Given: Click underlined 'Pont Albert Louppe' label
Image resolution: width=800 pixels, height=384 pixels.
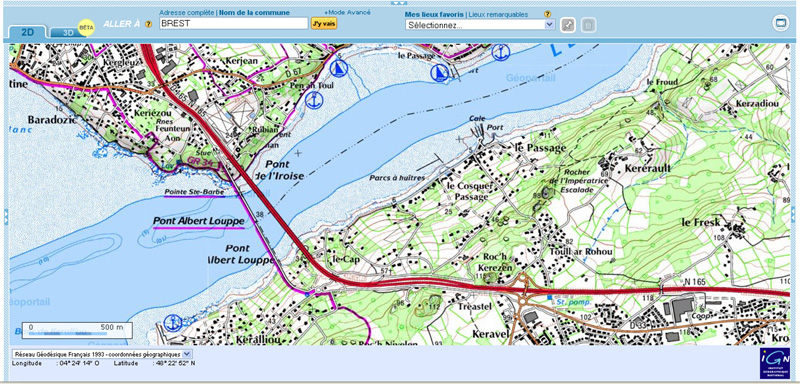Looking at the screenshot, I should pos(199,222).
